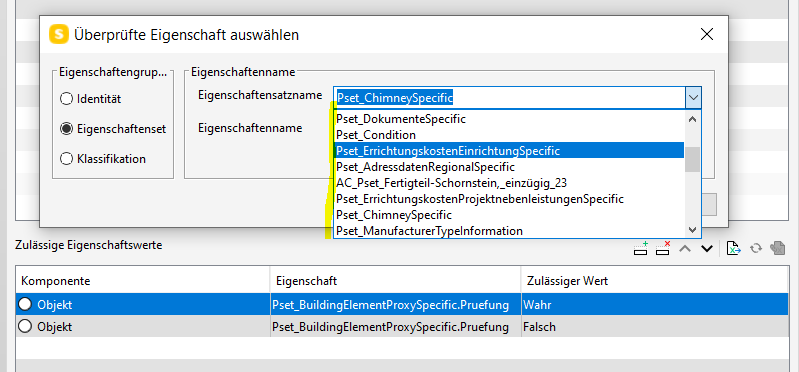Click the dropdown list scrollbar thumb
The image size is (799, 372).
(x=692, y=160)
